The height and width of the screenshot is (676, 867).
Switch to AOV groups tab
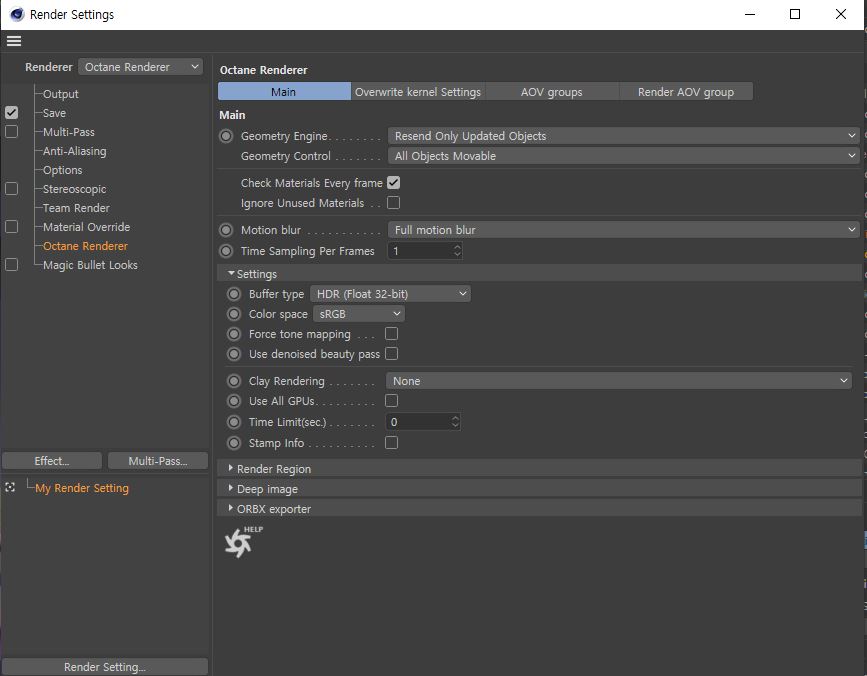coord(552,92)
